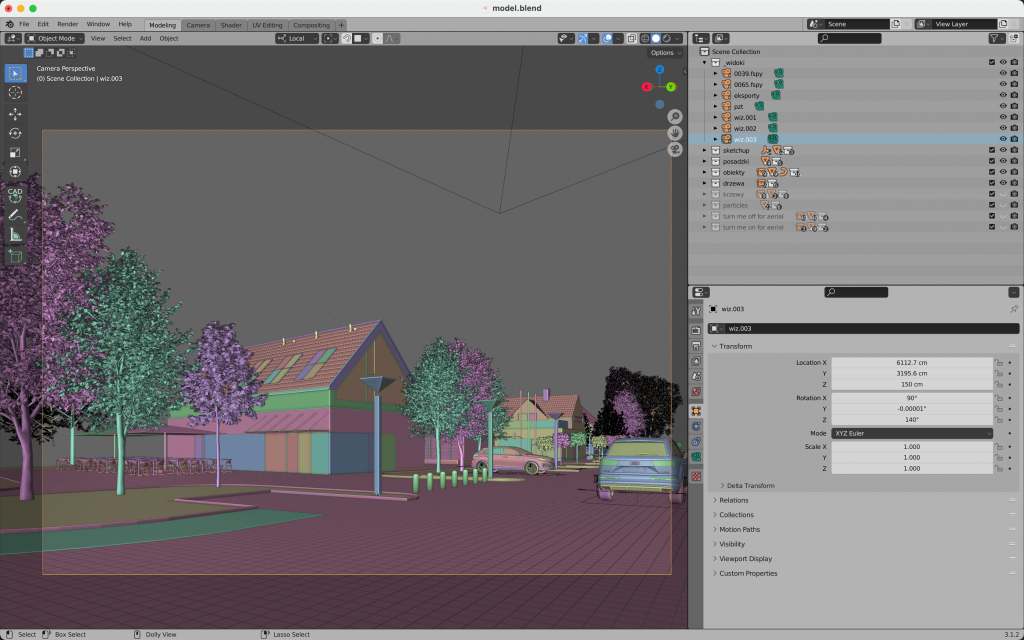1024x640 pixels.
Task: Uncheck the sketchup collection checkbox
Action: pos(991,150)
